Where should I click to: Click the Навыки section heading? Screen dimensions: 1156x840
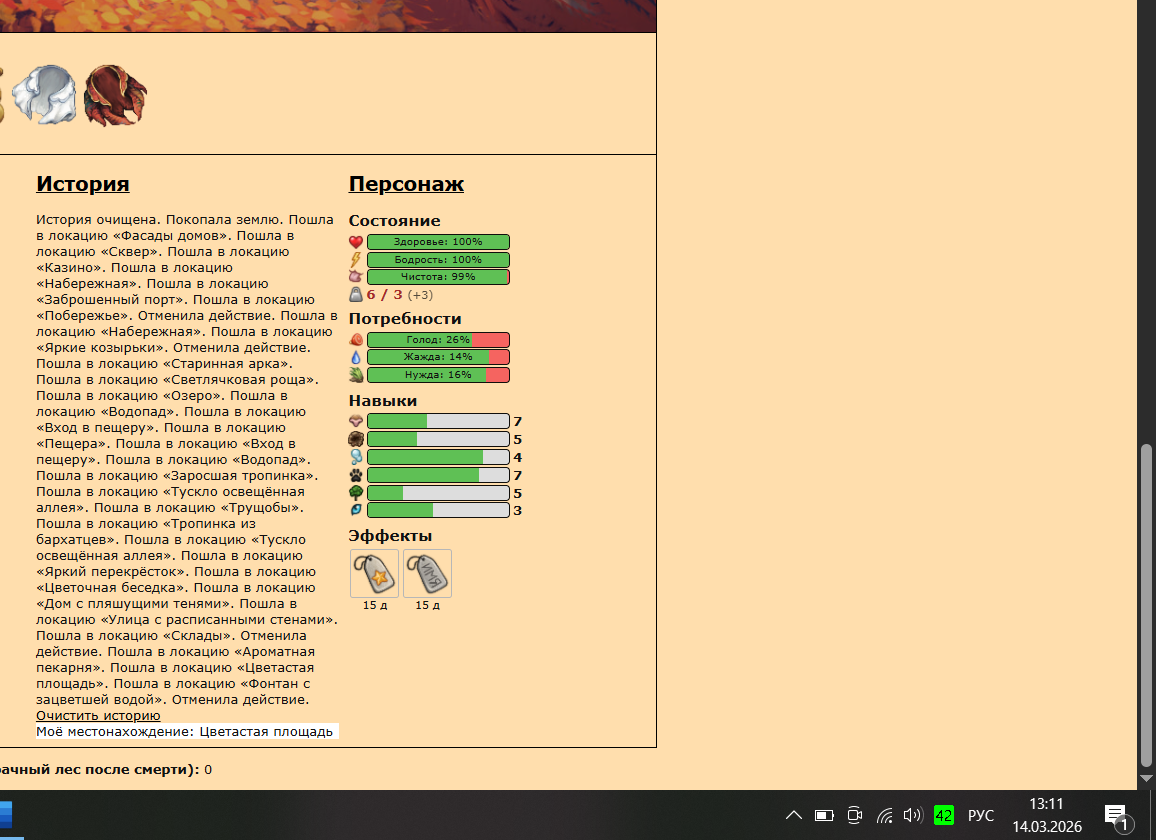coord(383,400)
